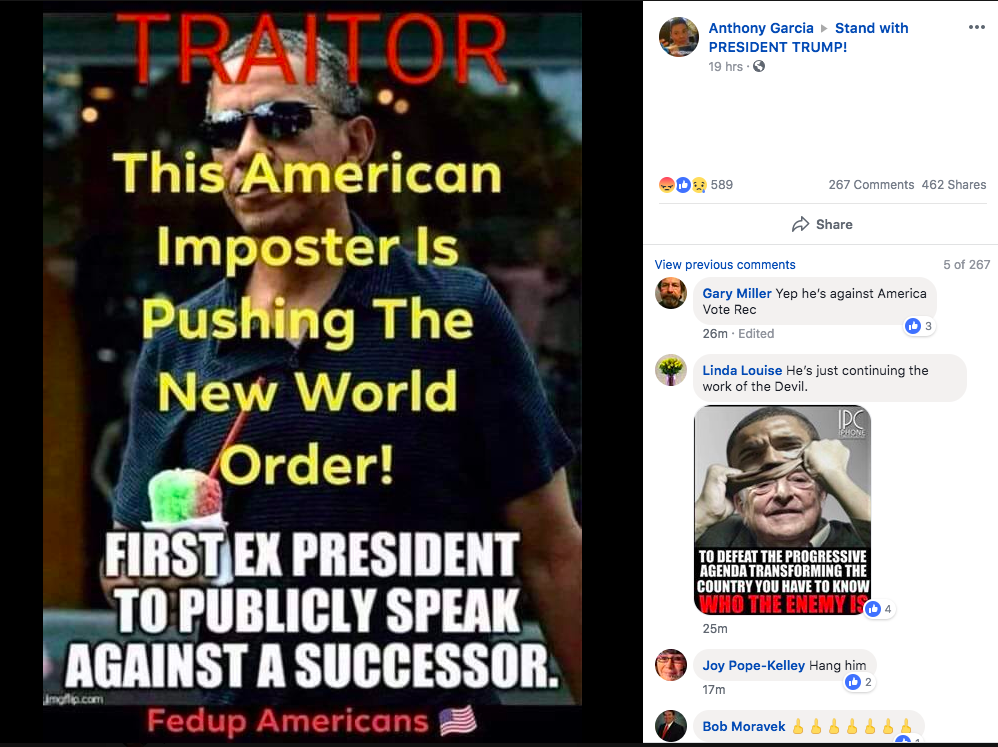The width and height of the screenshot is (998, 747).
Task: Open Linda Louise's flower avatar
Action: (x=671, y=370)
